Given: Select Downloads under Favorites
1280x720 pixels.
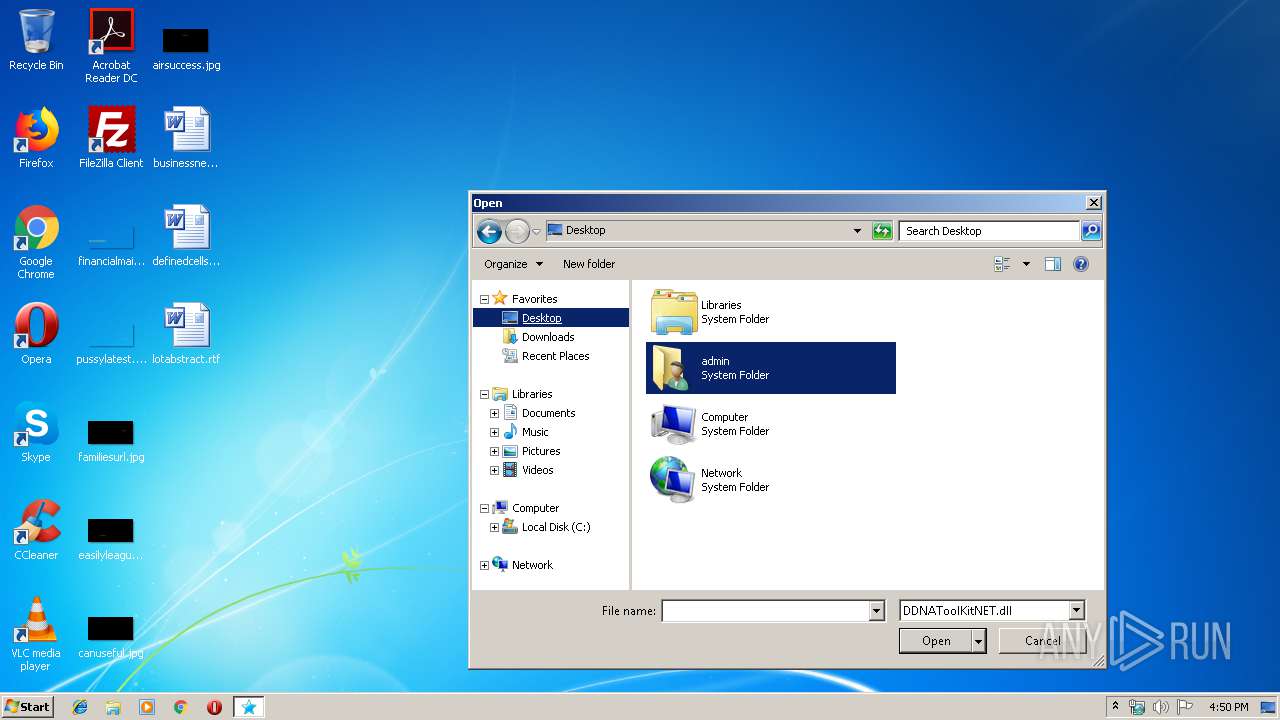Looking at the screenshot, I should [x=548, y=337].
